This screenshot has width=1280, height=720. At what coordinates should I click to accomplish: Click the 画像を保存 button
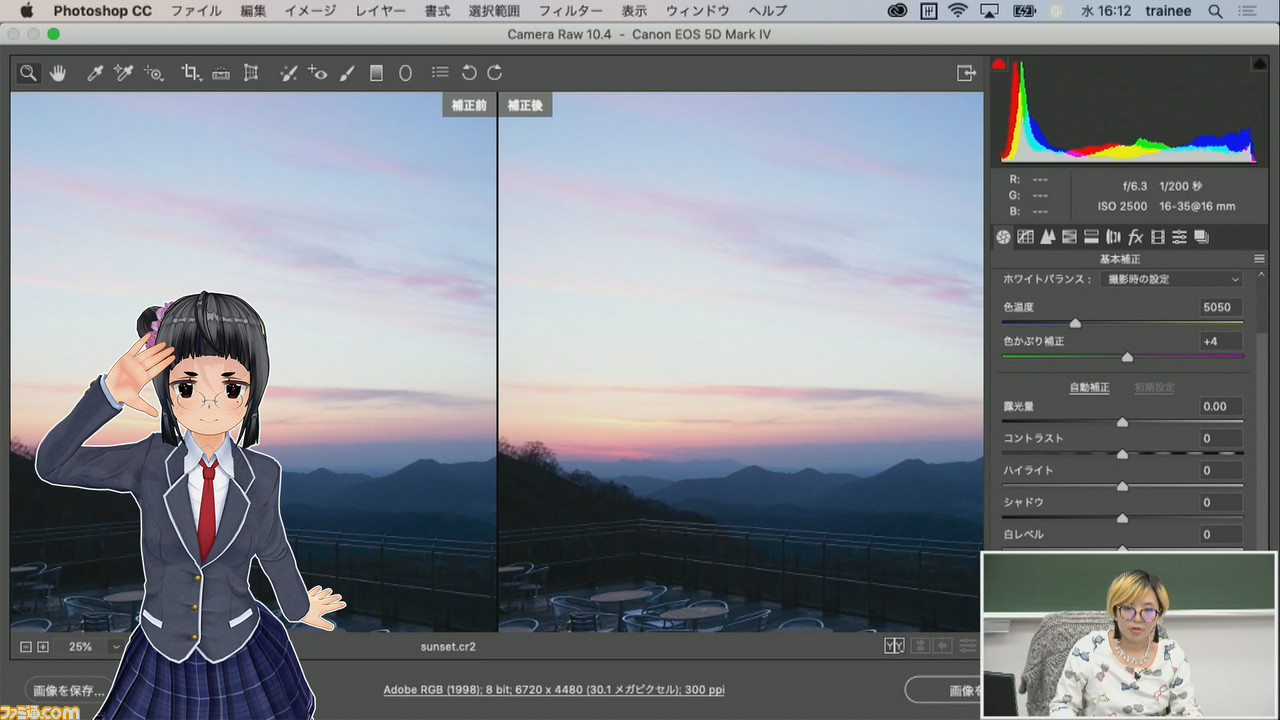pos(68,690)
